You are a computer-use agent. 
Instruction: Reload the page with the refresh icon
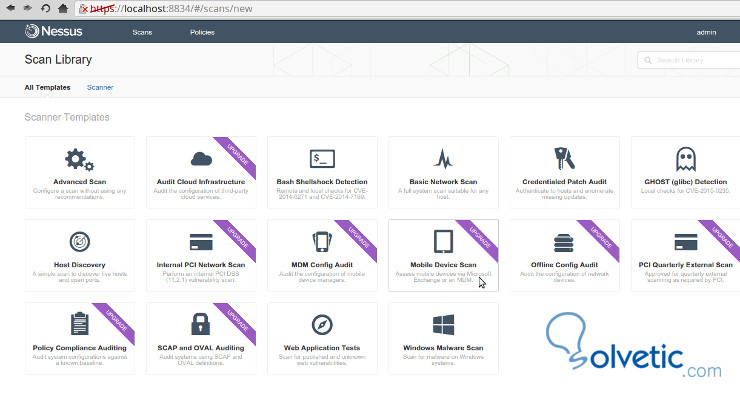[45, 8]
